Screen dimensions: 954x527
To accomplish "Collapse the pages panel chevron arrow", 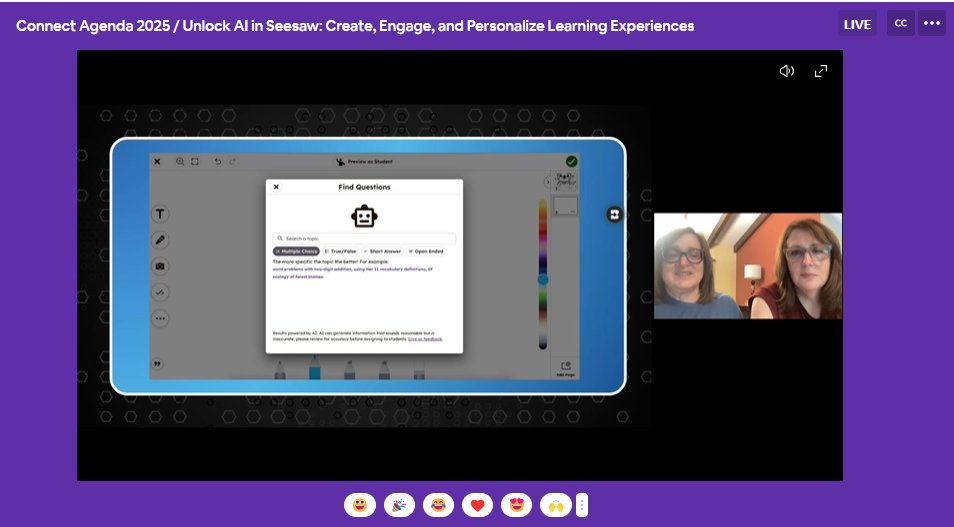I will (548, 182).
